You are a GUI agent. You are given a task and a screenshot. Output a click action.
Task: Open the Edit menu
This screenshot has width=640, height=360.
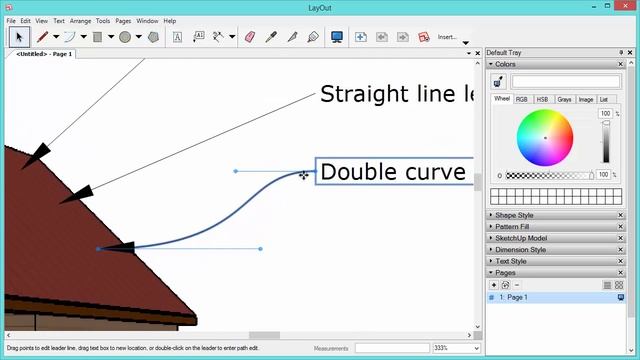pos(25,21)
